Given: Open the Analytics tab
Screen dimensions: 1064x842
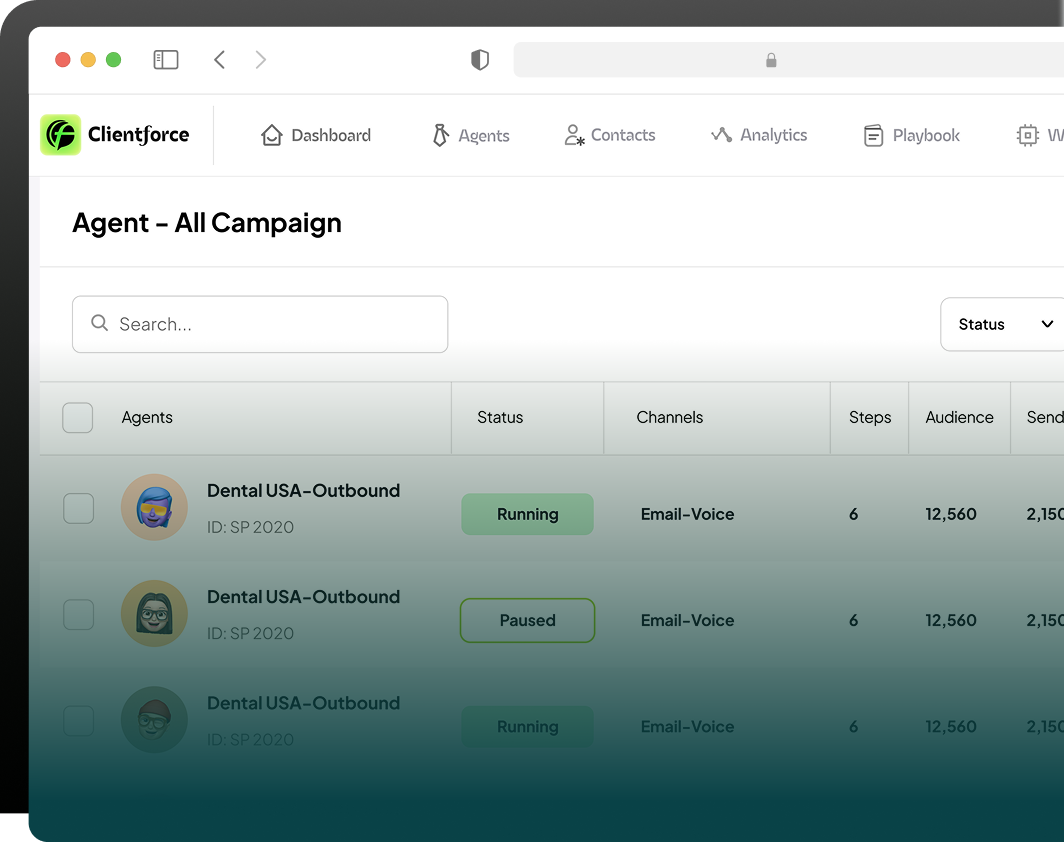Looking at the screenshot, I should click(x=759, y=135).
